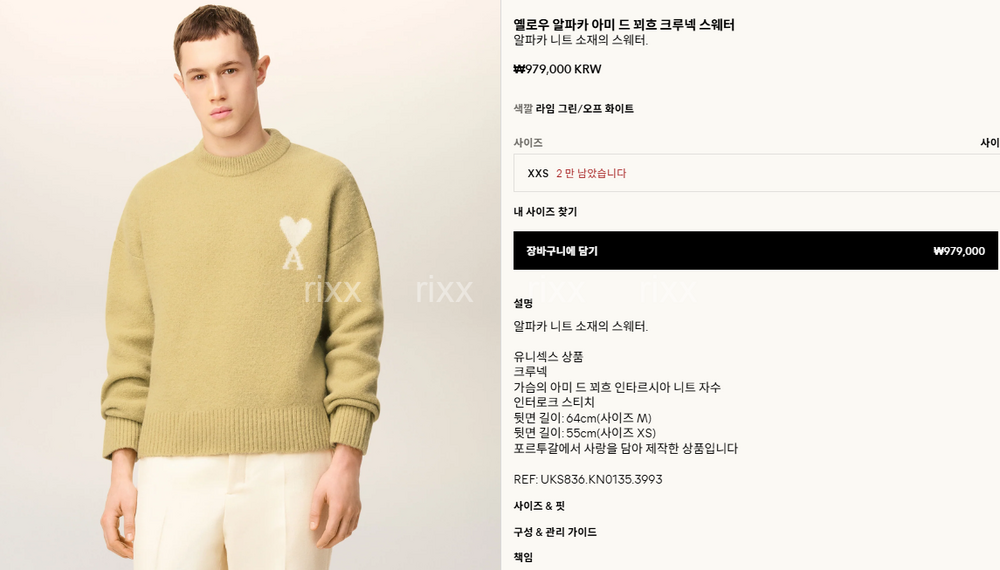Expand the 책임 section

pos(523,557)
